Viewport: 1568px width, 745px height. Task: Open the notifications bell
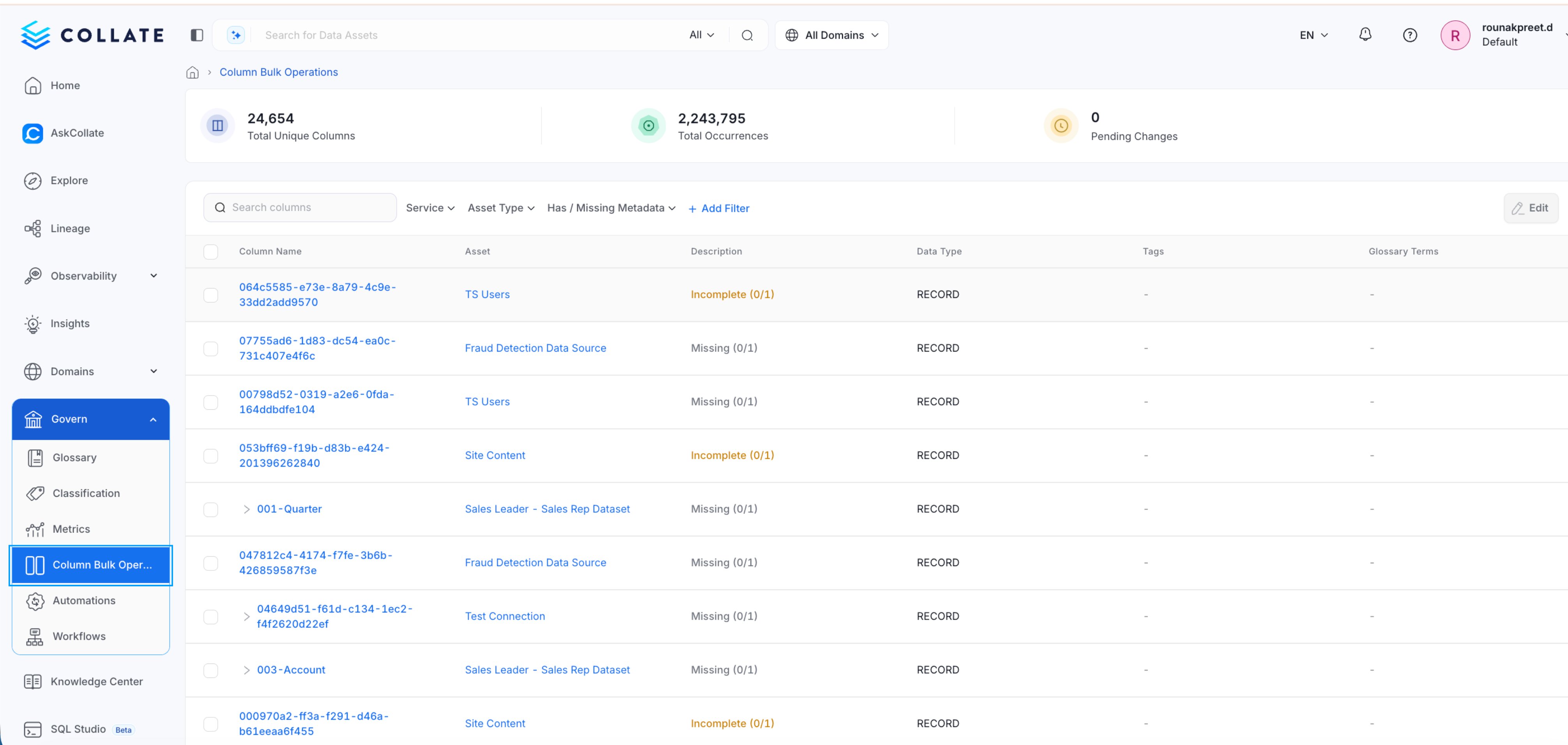click(1365, 35)
